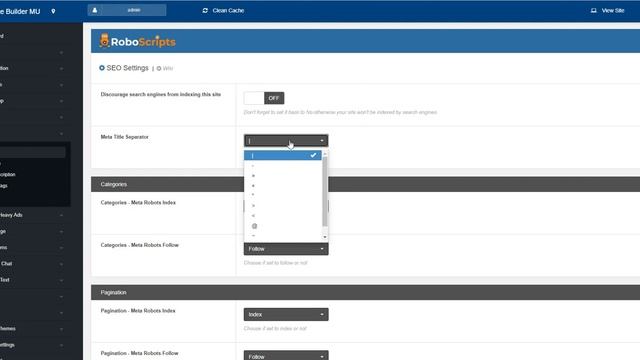Click the SEO Settings heading
640x360 pixels.
click(x=127, y=68)
